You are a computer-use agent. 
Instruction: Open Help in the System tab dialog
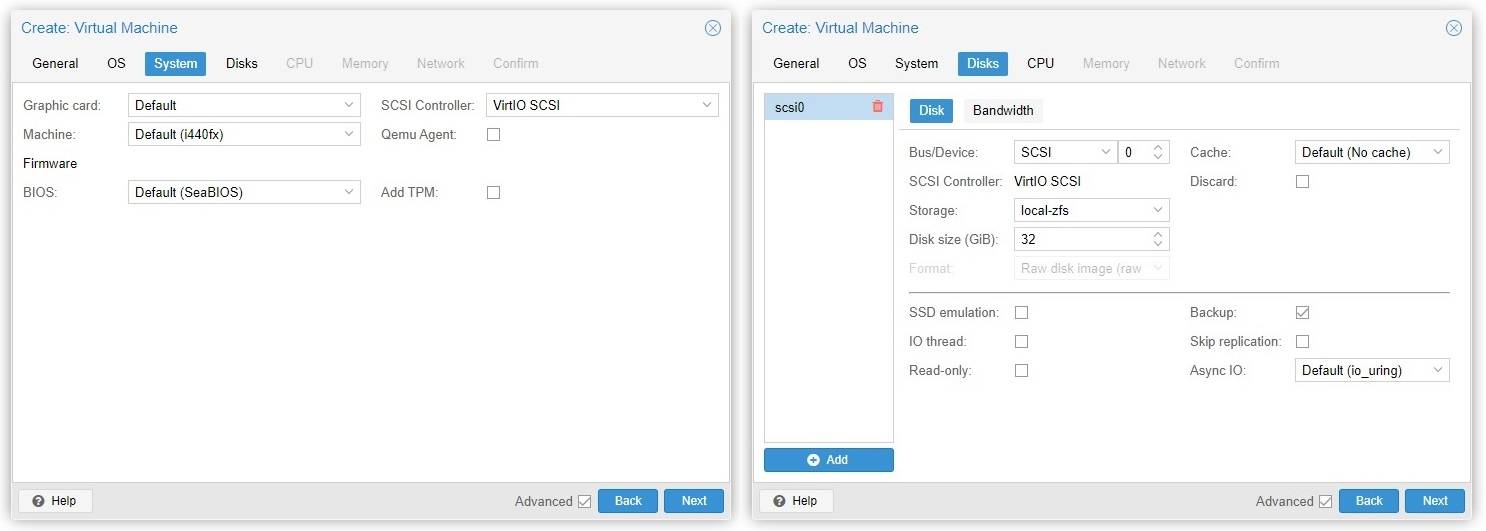click(x=55, y=501)
